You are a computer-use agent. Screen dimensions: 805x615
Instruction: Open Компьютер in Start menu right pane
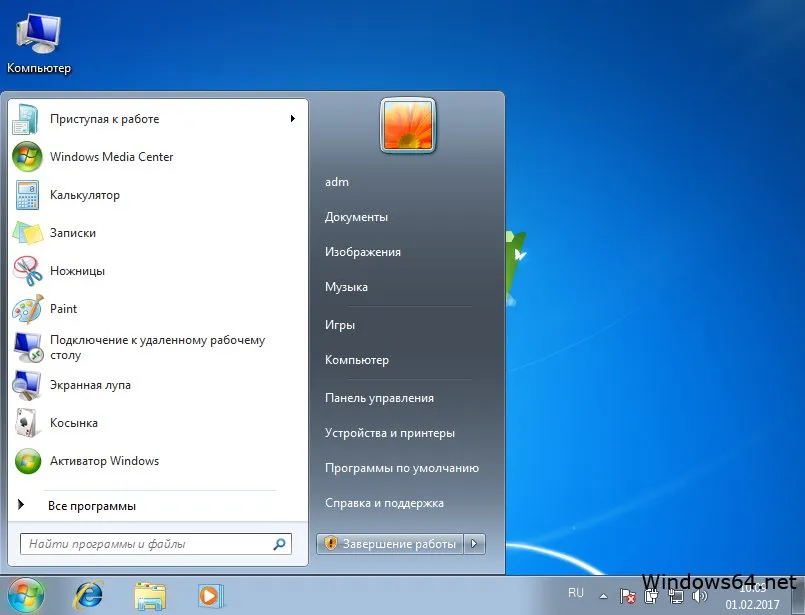[357, 360]
